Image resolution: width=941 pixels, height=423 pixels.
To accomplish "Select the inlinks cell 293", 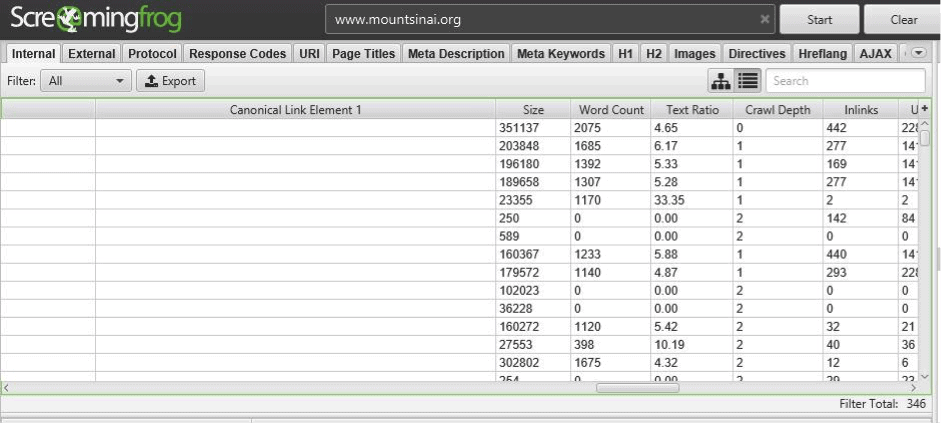I will [861, 272].
